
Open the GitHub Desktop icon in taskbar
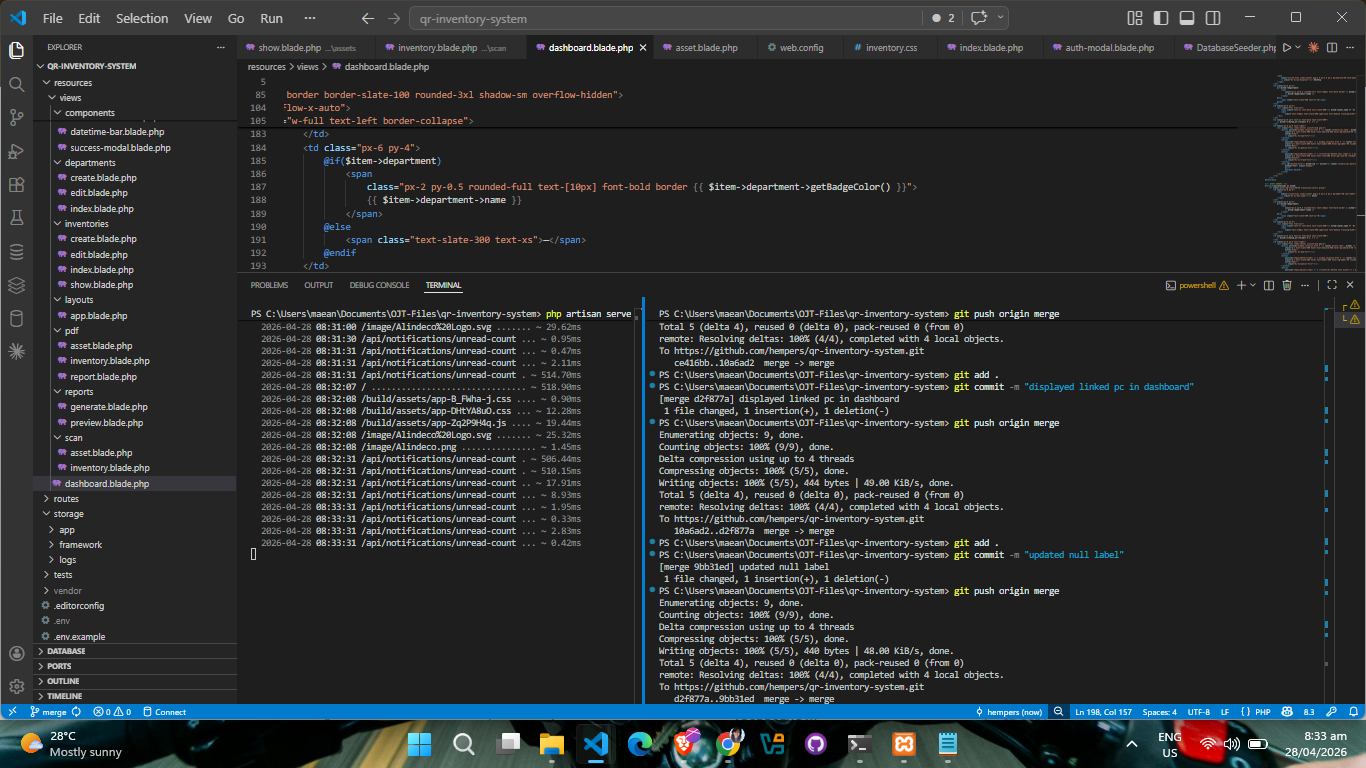click(815, 744)
